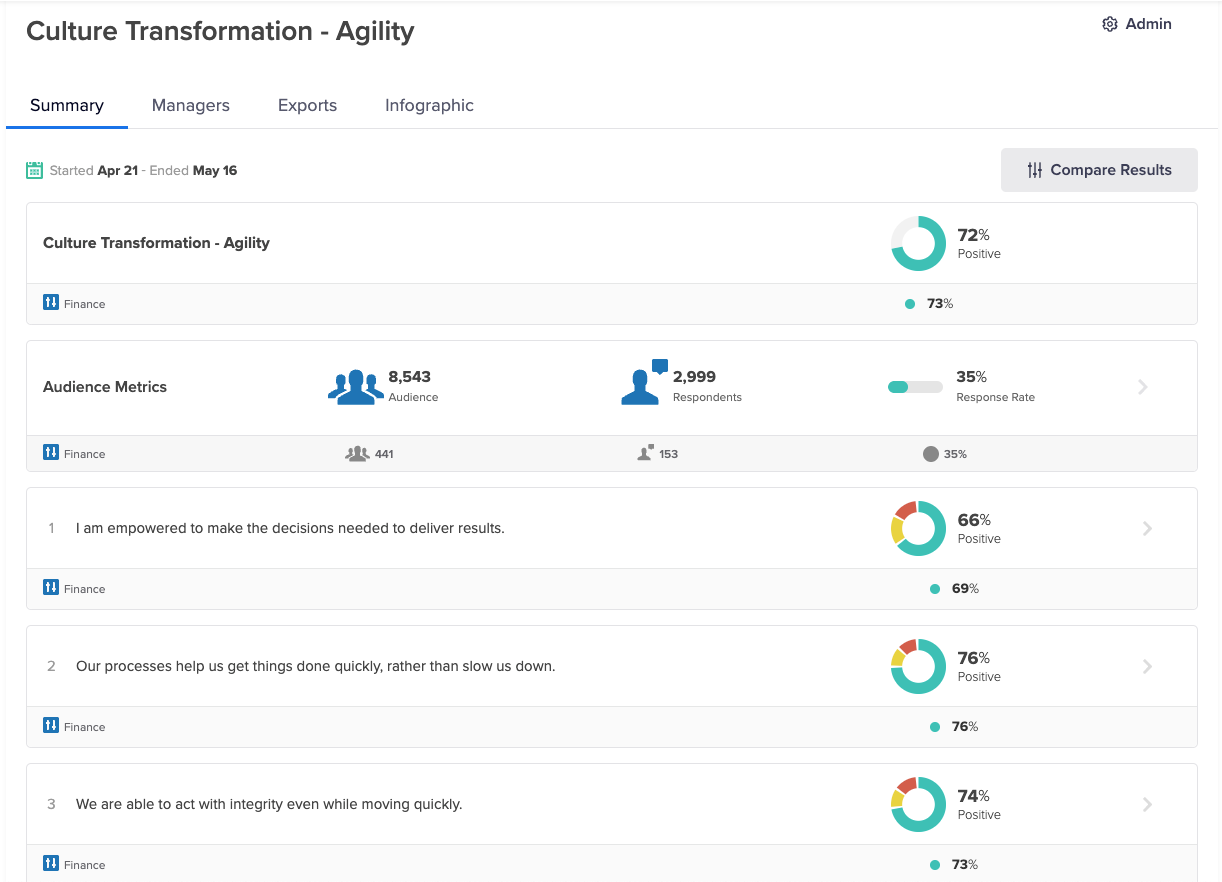Expand question 1 details chevron
Image resolution: width=1222 pixels, height=882 pixels.
point(1147,528)
